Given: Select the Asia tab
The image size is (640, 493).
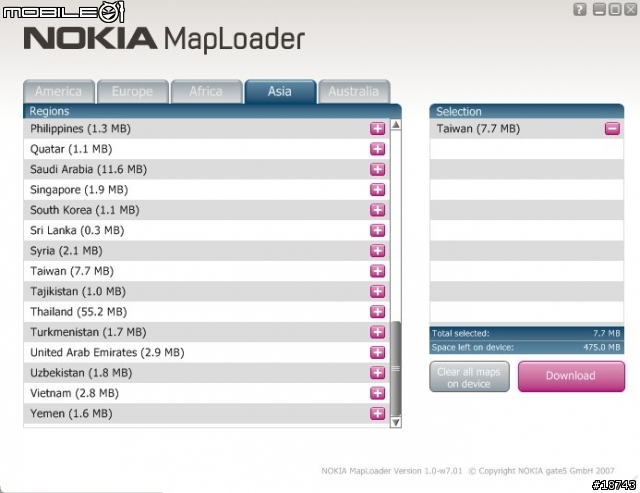Looking at the screenshot, I should click(x=280, y=91).
